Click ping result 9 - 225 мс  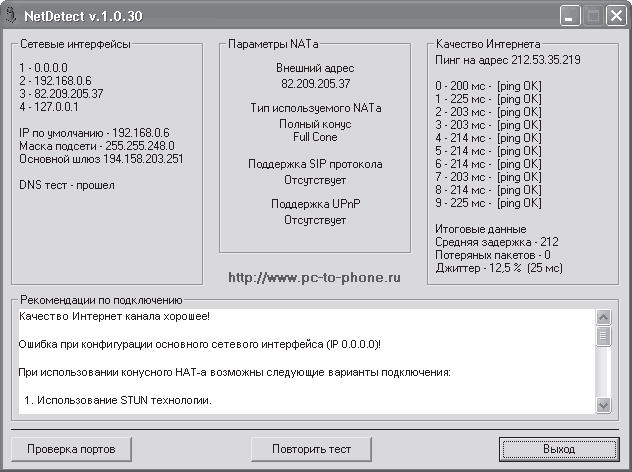[x=489, y=203]
